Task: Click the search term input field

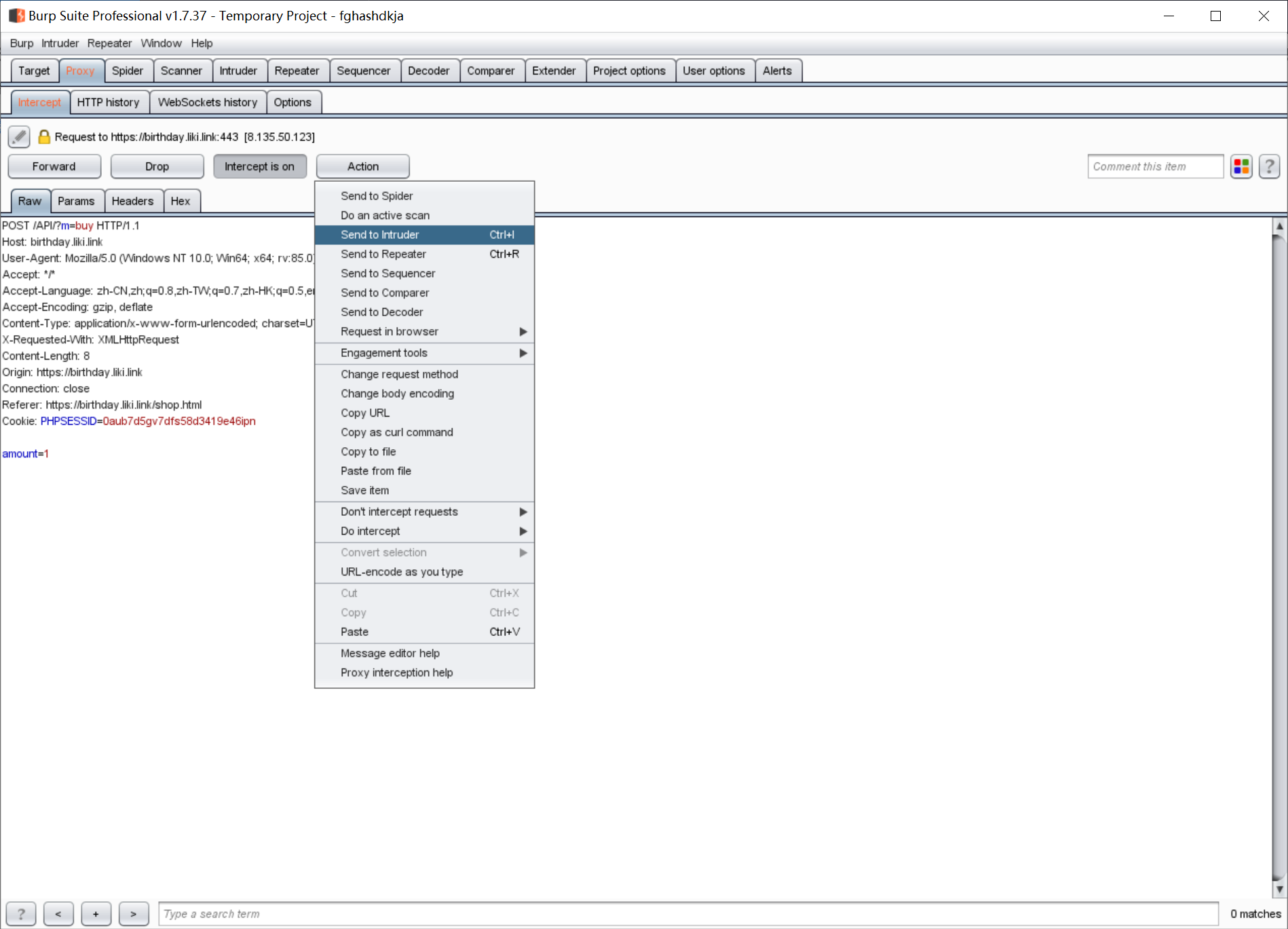Action: tap(688, 914)
